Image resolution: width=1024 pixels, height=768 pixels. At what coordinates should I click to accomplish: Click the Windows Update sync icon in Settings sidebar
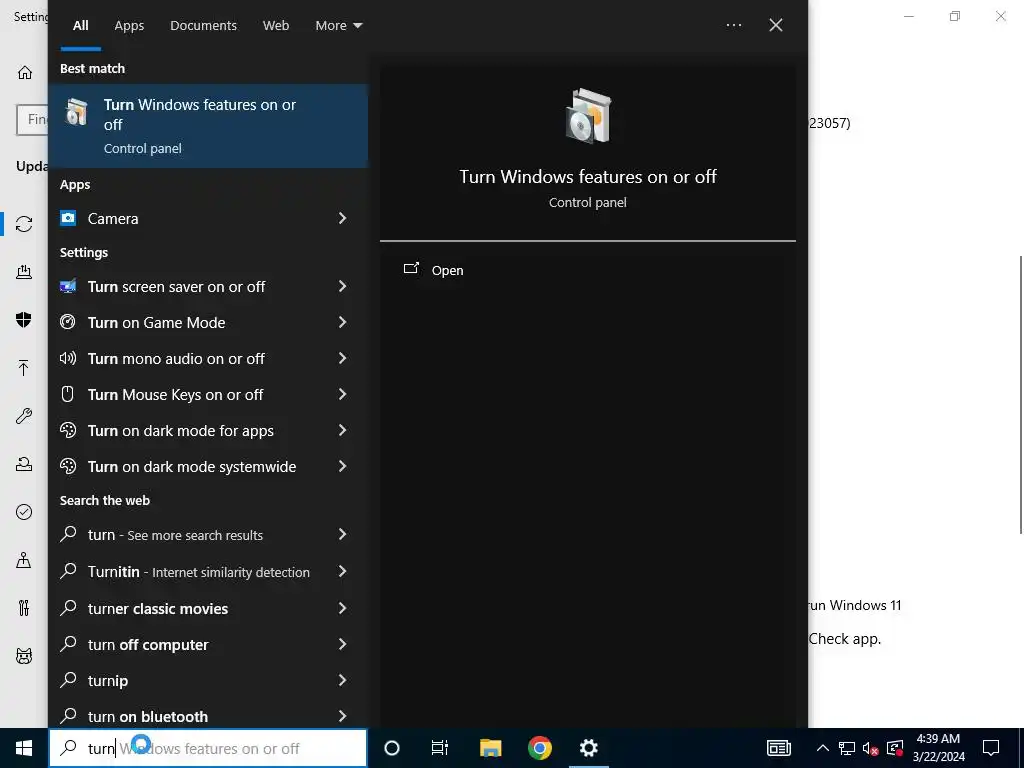[24, 224]
